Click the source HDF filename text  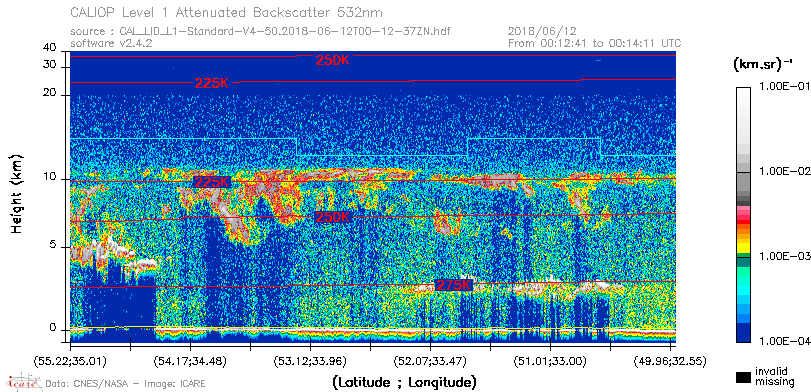pyautogui.click(x=260, y=32)
